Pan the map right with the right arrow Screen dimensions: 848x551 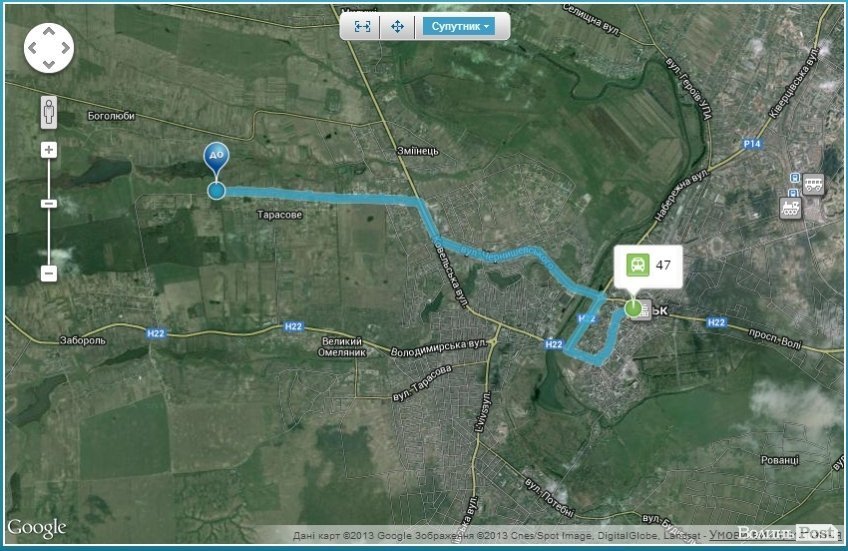click(65, 48)
